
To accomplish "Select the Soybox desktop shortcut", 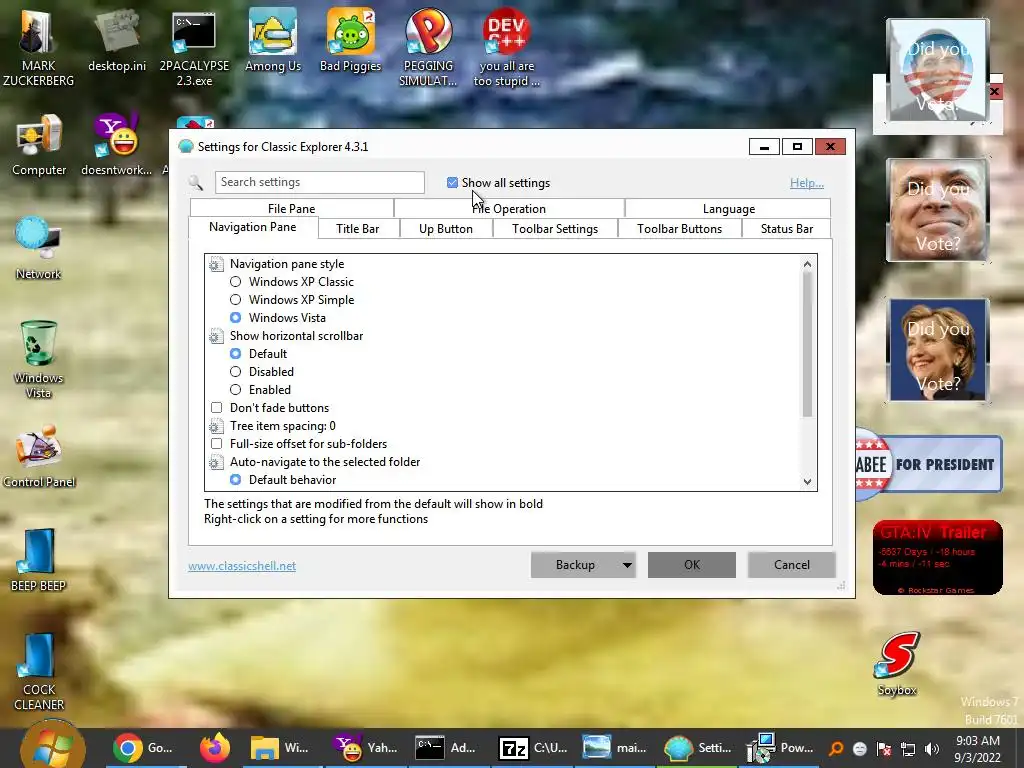I will click(x=897, y=664).
